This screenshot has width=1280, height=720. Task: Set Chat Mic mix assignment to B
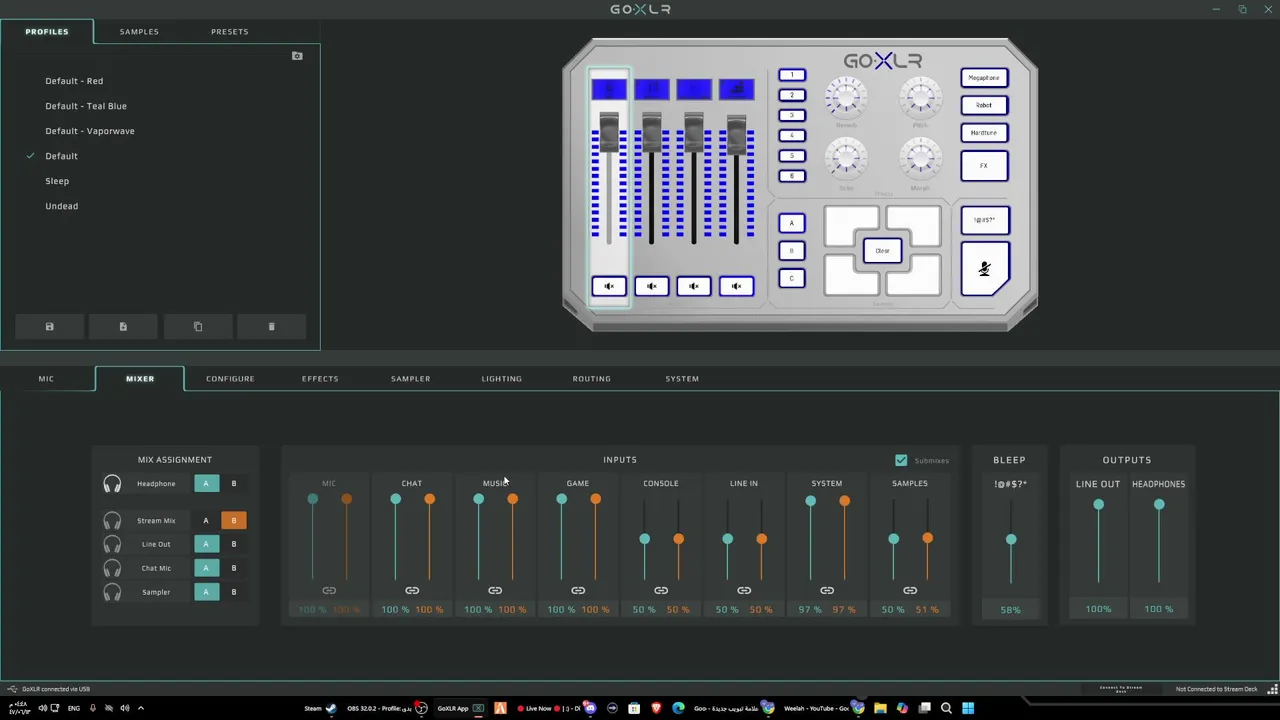point(234,568)
